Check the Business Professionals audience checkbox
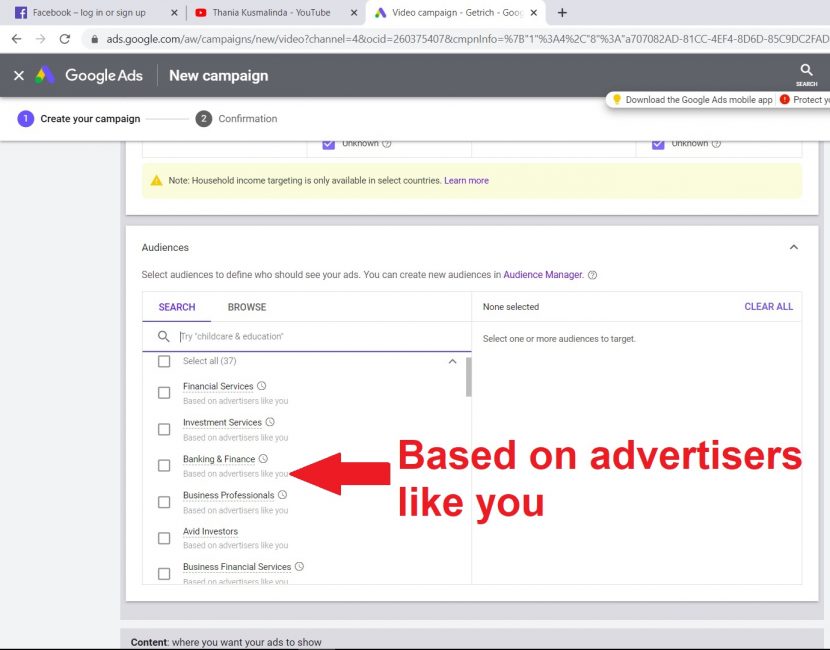Viewport: 830px width, 650px height. pos(163,500)
